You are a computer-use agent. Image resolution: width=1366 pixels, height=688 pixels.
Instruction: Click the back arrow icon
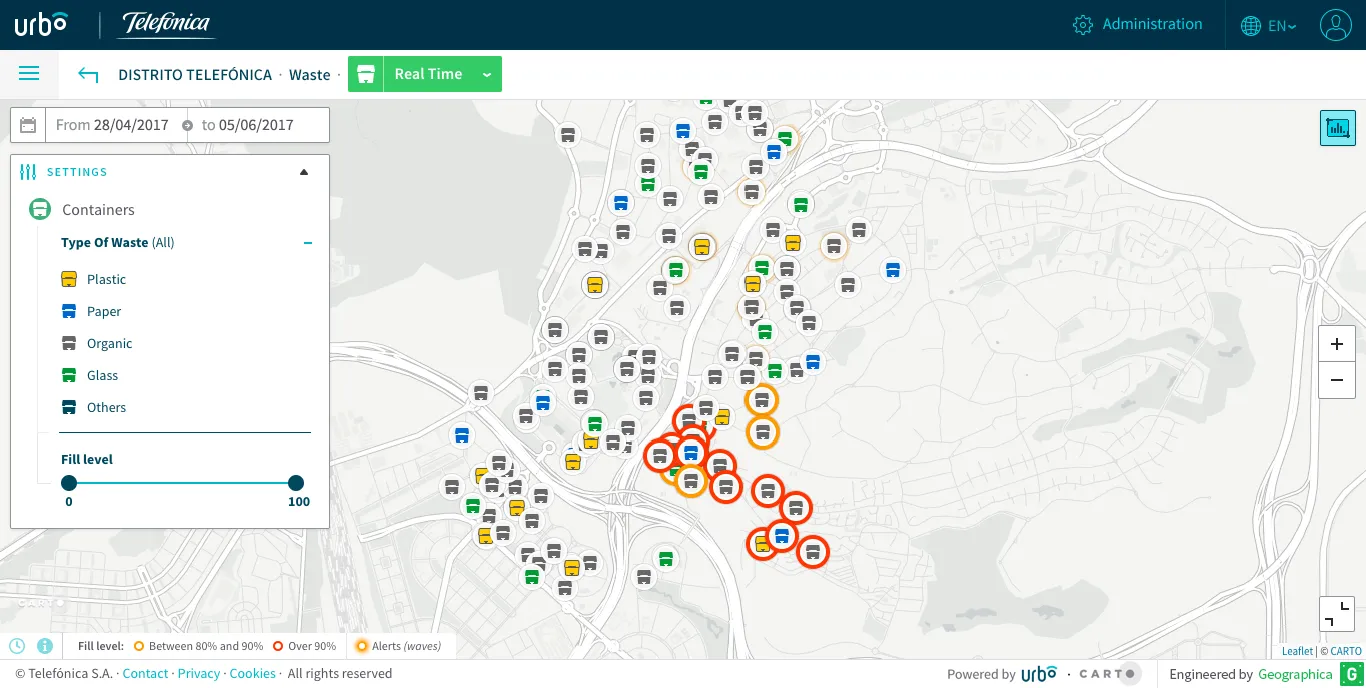coord(88,75)
